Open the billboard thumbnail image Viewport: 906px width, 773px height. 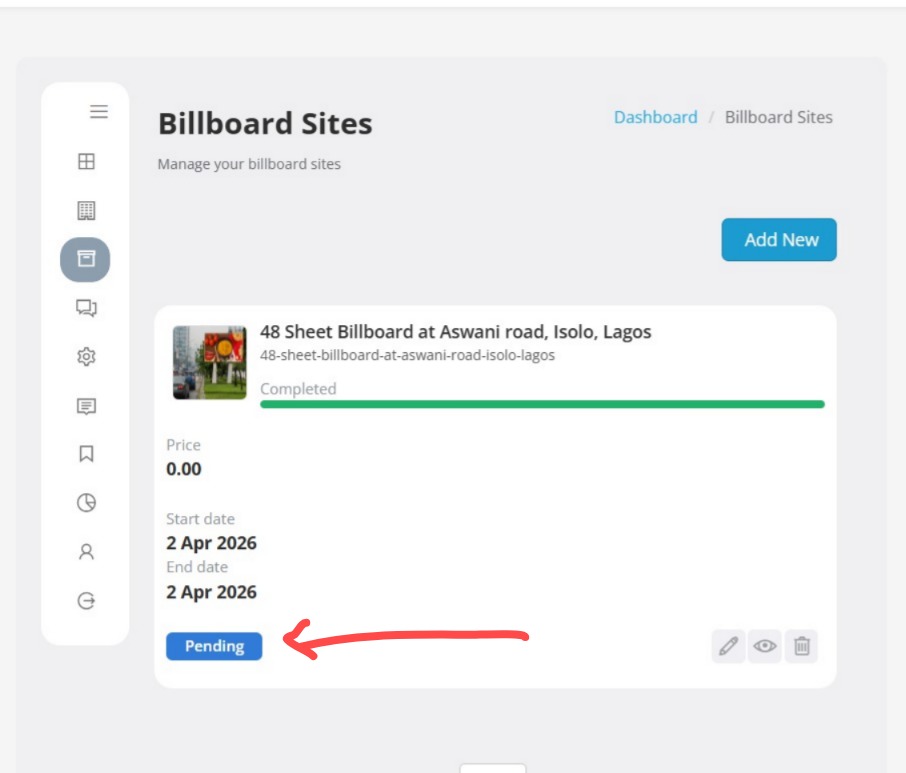point(209,362)
